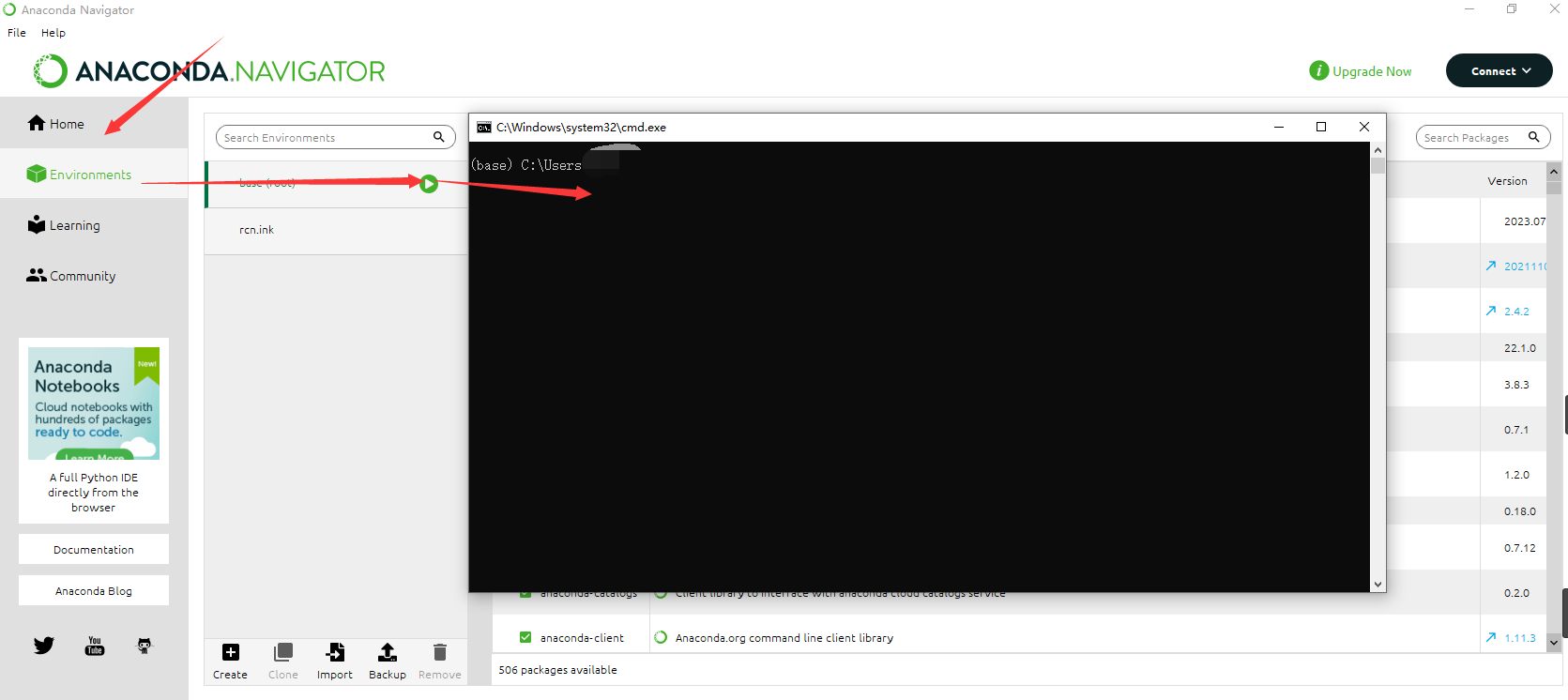
Task: Click the Version column header
Action: point(1507,181)
